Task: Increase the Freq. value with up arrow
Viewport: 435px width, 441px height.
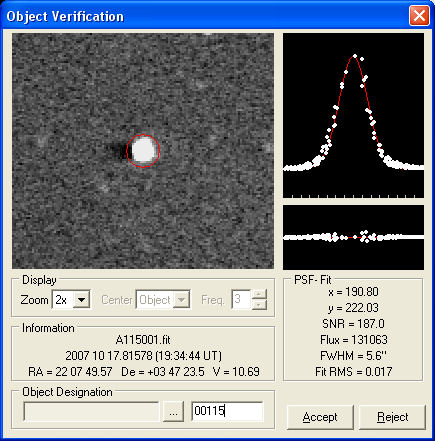Action: coord(259,295)
